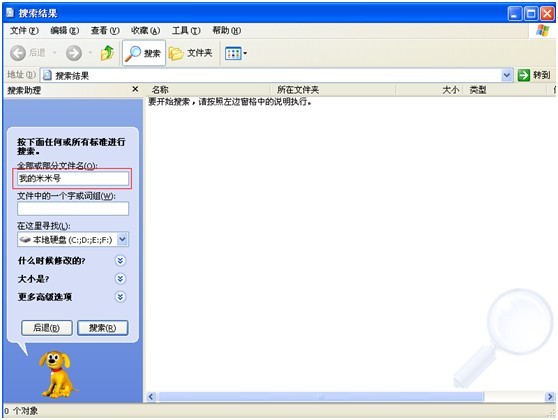Image resolution: width=558 pixels, height=420 pixels.
Task: Open the 帮助(H) menu
Action: (227, 31)
